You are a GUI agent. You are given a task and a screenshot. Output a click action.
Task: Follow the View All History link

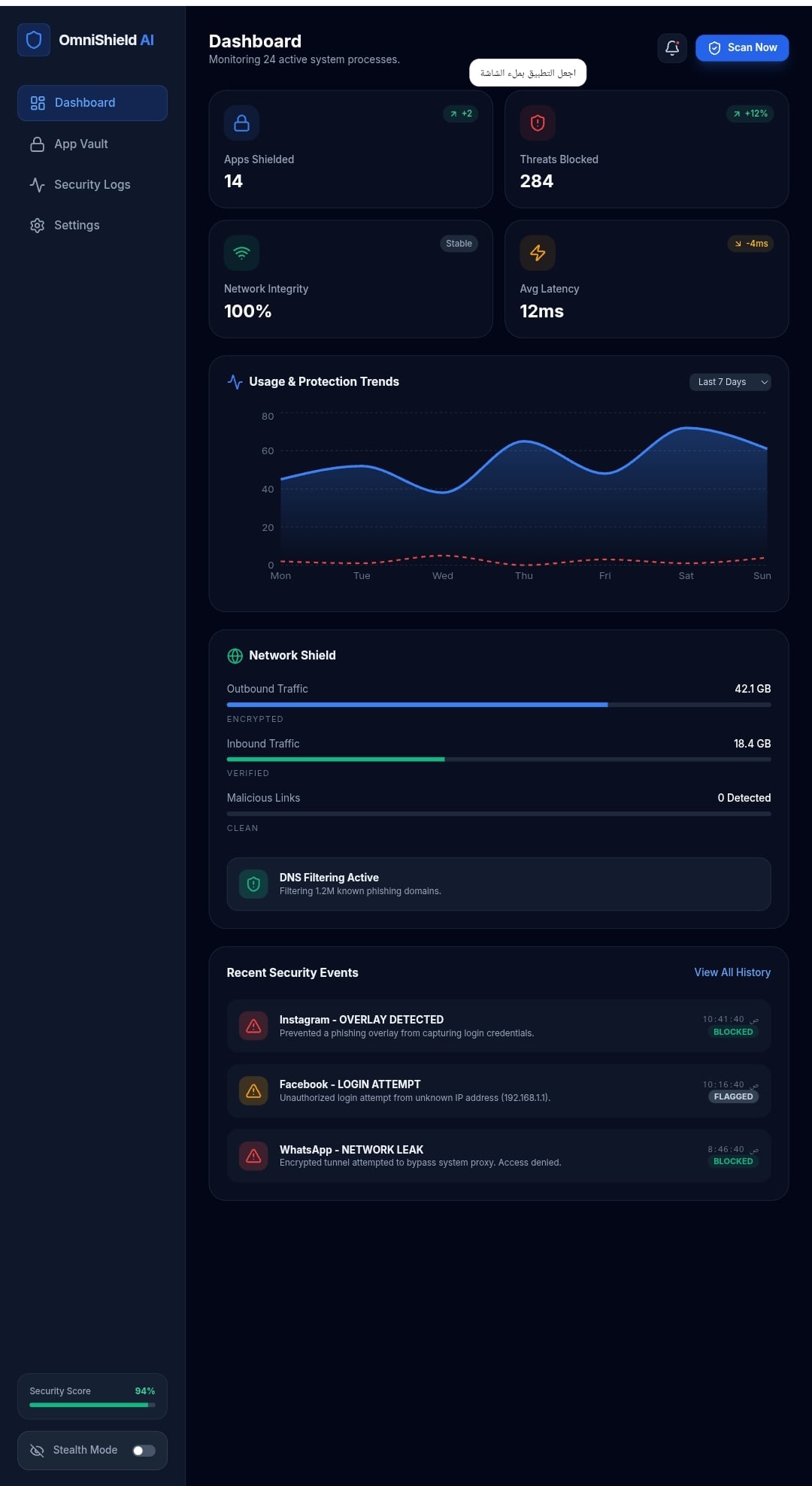click(732, 972)
